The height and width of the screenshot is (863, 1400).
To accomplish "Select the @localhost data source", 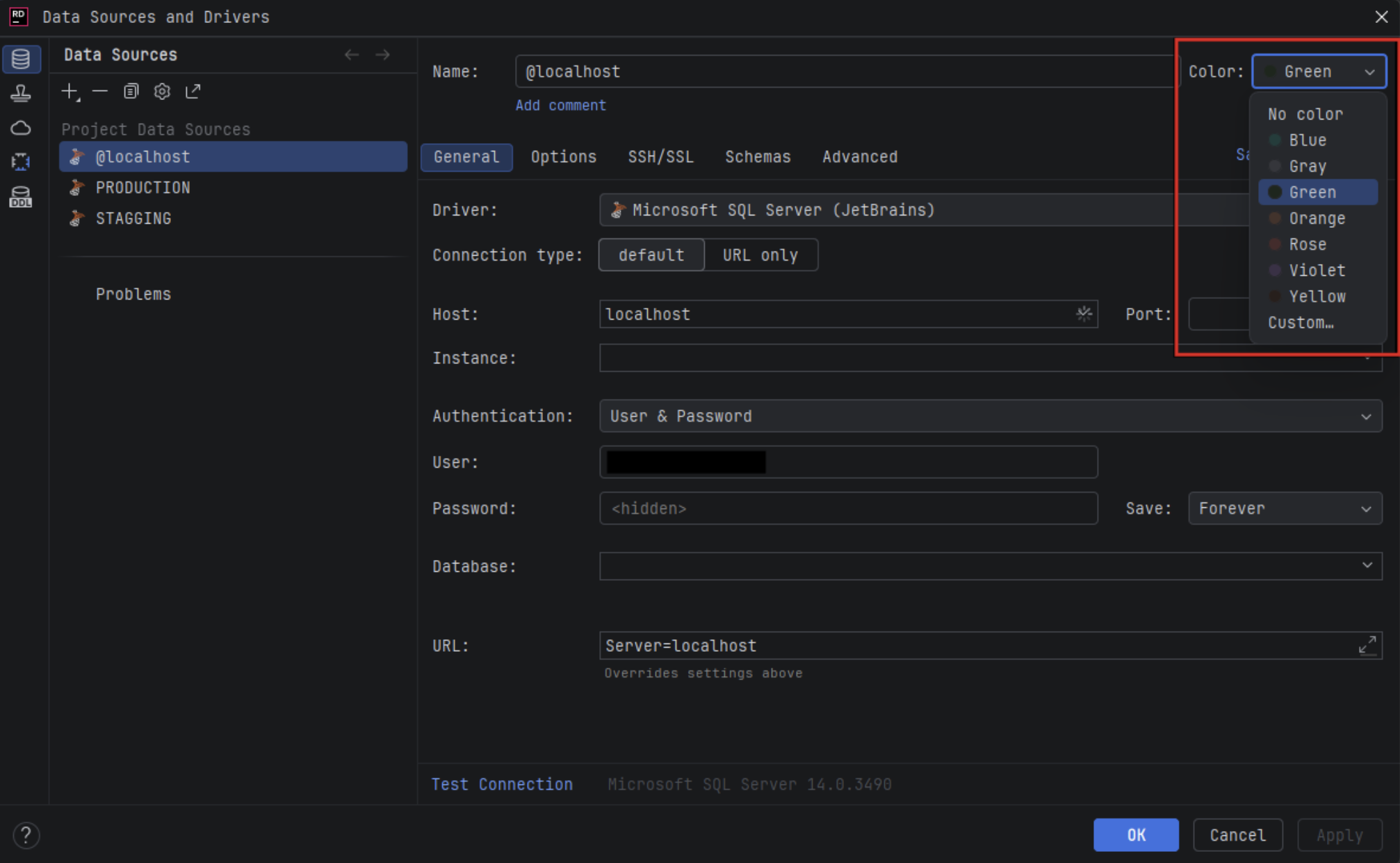I will 233,157.
